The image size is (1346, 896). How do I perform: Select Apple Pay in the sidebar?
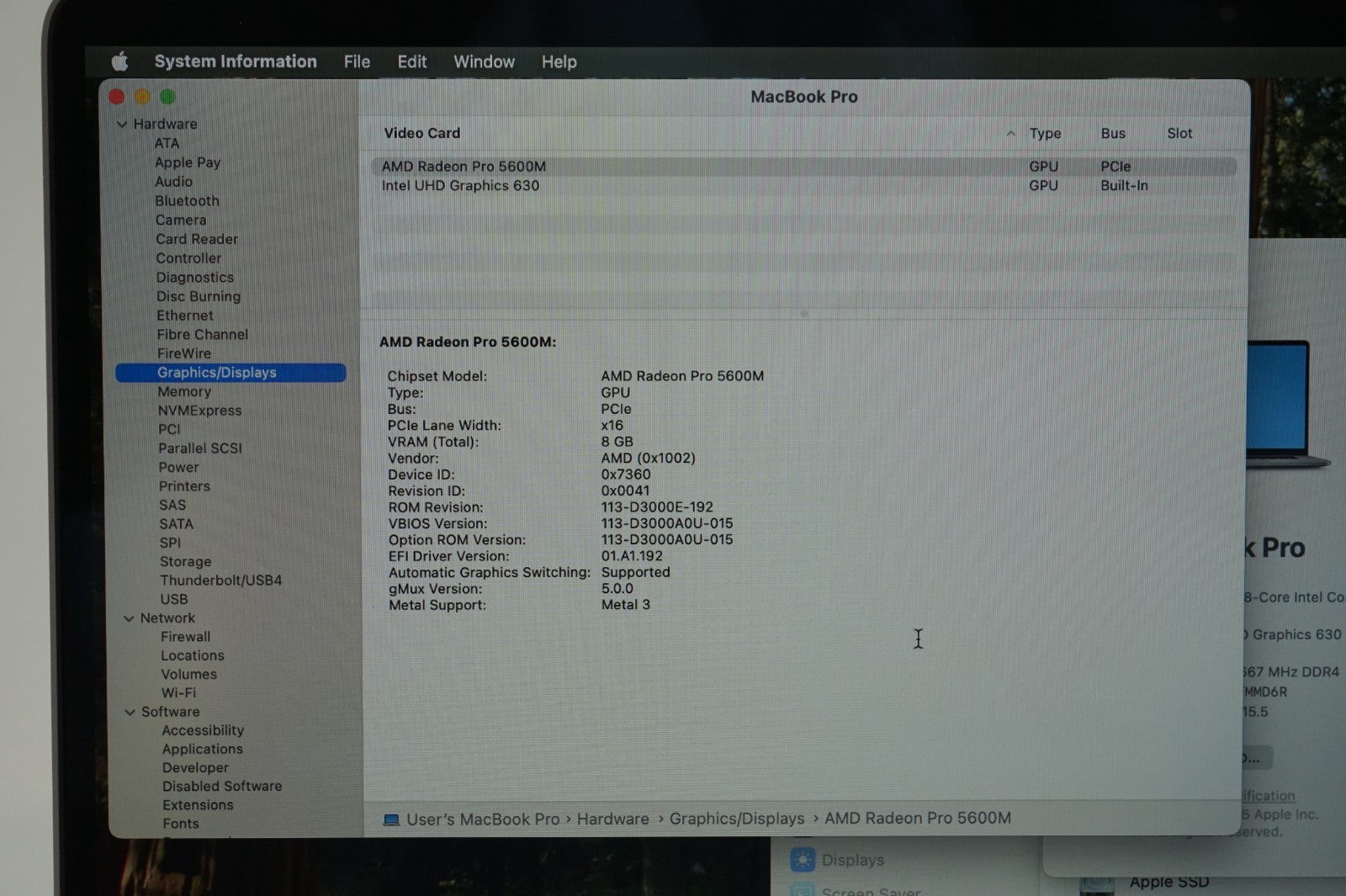pyautogui.click(x=188, y=162)
